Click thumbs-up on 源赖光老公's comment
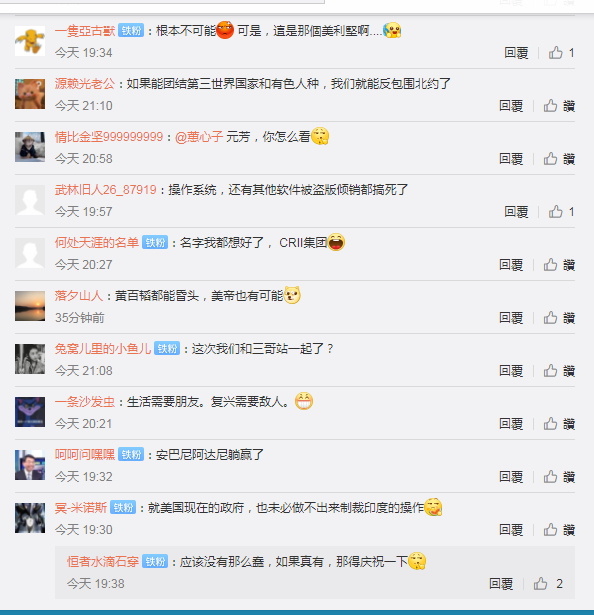Screen dimensions: 594x615 [559, 106]
